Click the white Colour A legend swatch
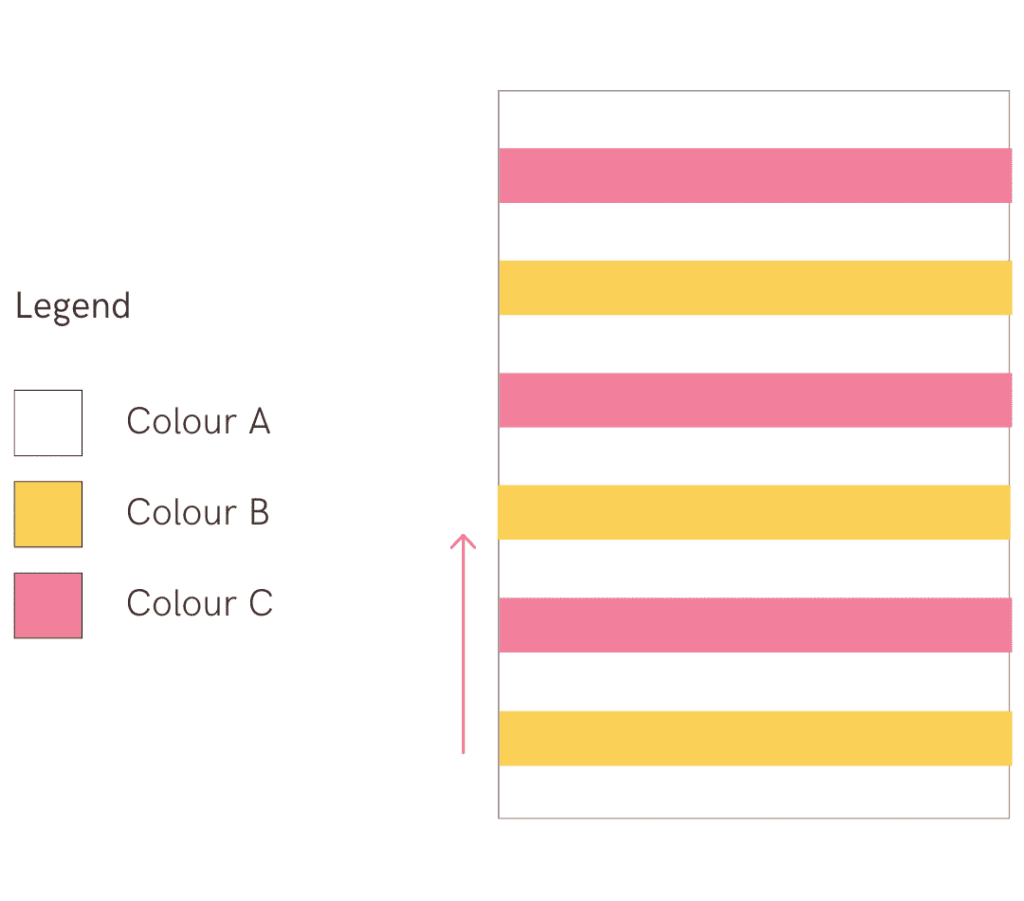Image resolution: width=1024 pixels, height=901 pixels. (x=48, y=422)
